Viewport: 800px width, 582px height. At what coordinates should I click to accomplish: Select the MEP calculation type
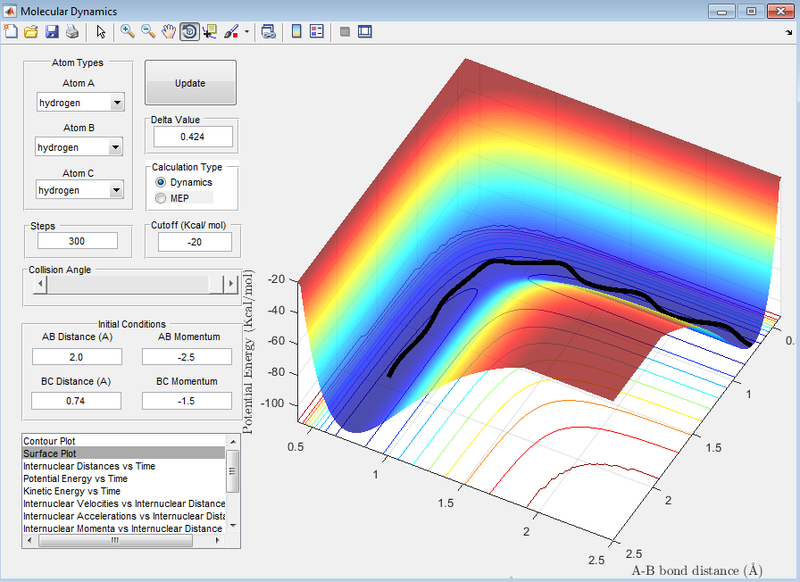[161, 199]
